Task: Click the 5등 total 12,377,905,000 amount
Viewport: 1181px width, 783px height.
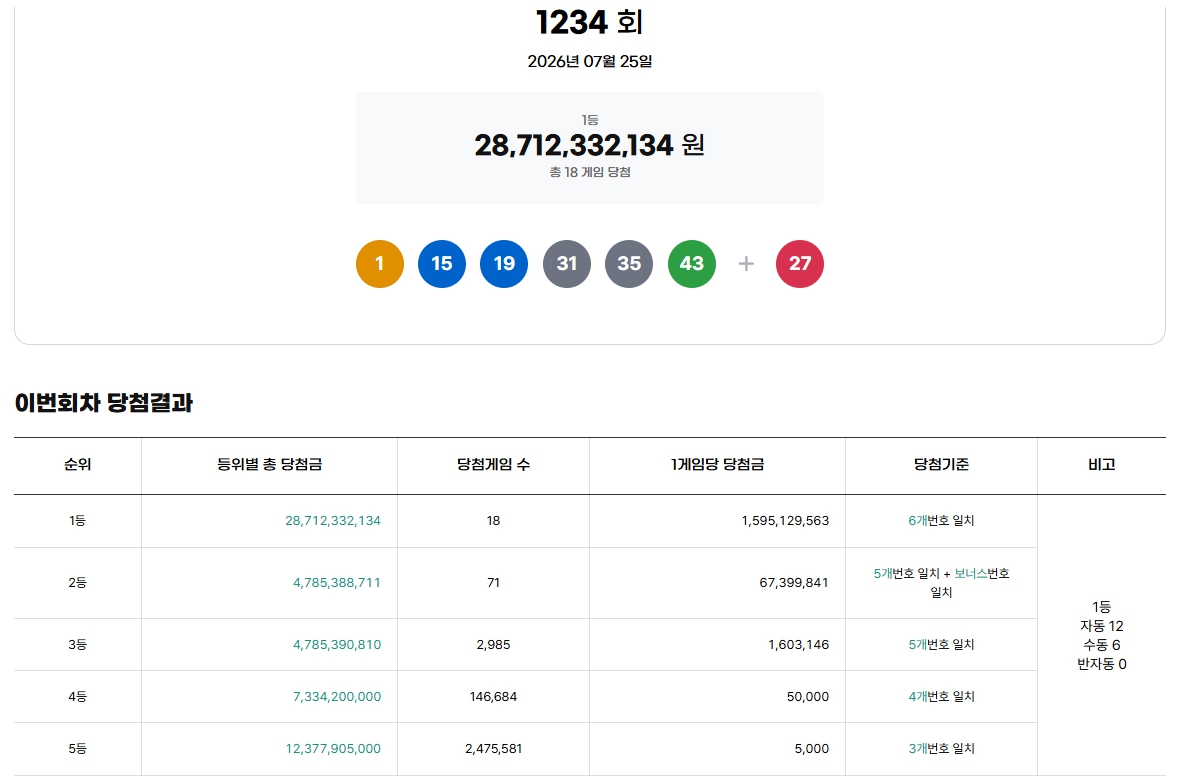Action: (333, 748)
